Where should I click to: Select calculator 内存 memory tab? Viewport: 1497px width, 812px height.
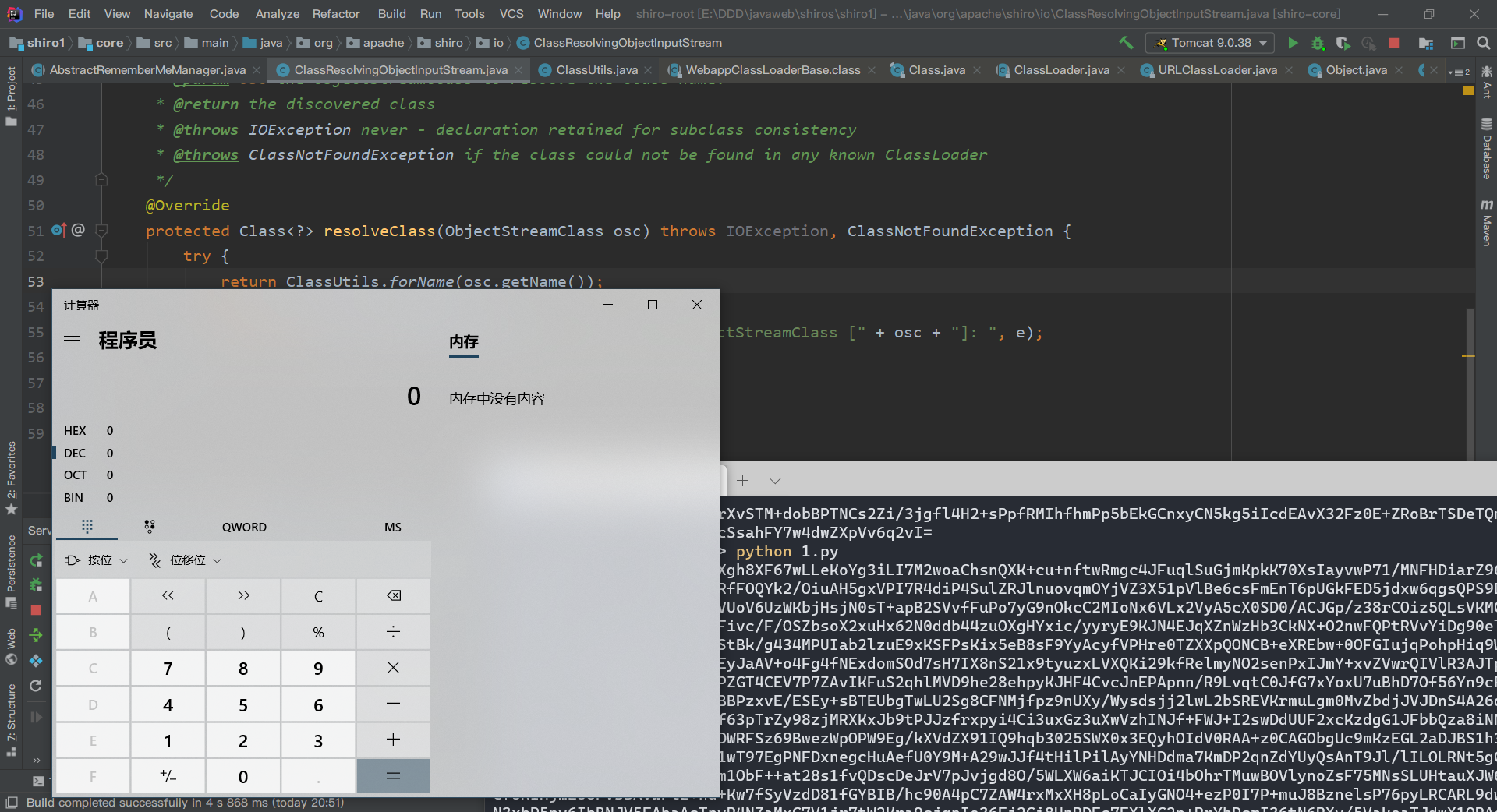pos(464,342)
